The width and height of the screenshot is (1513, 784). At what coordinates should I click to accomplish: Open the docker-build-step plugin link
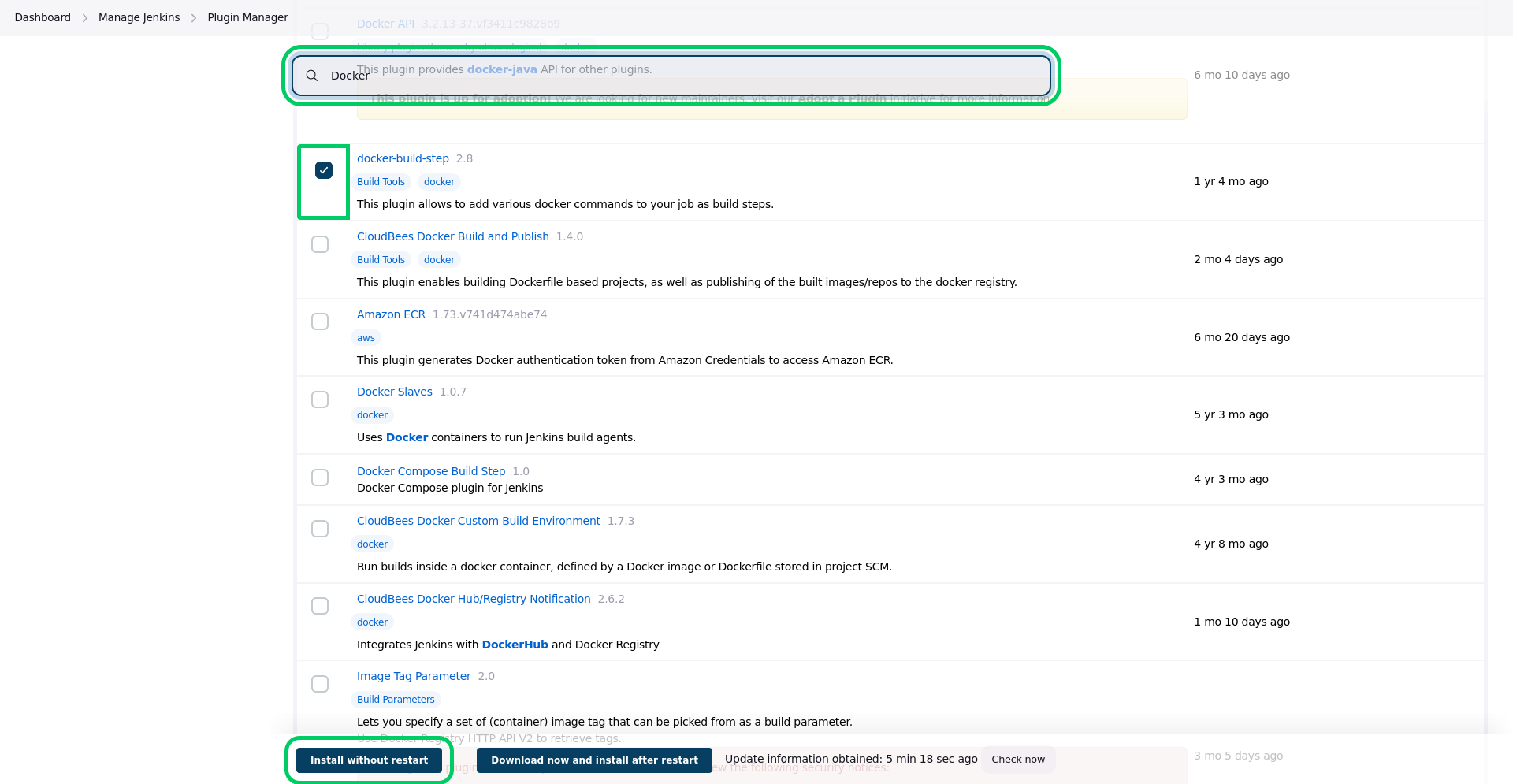[403, 158]
